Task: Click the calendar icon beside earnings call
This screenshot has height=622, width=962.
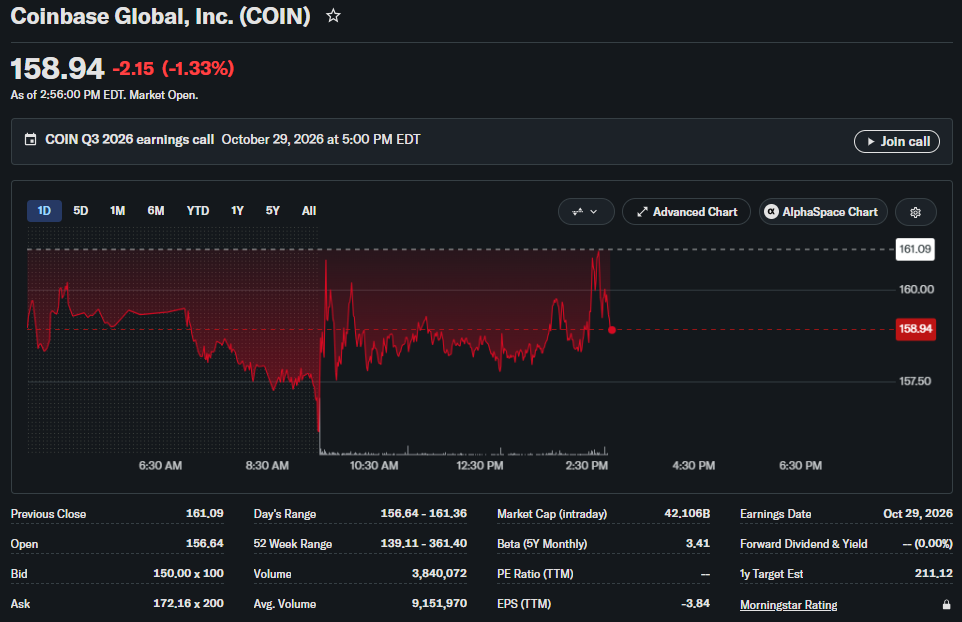Action: click(x=30, y=139)
